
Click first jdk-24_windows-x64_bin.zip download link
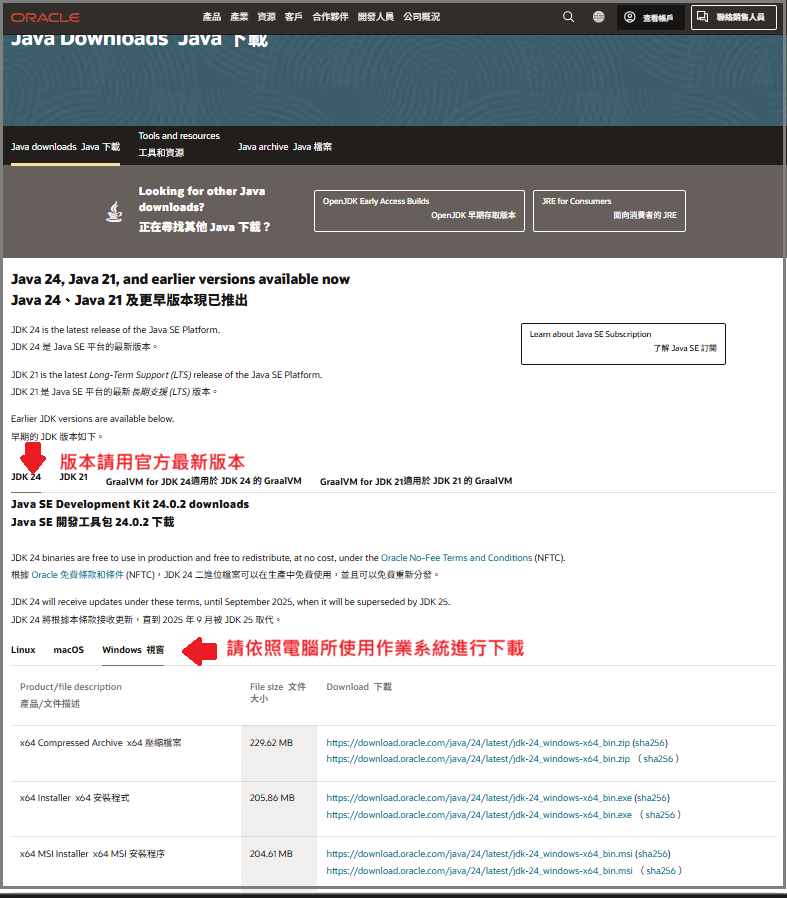[478, 743]
